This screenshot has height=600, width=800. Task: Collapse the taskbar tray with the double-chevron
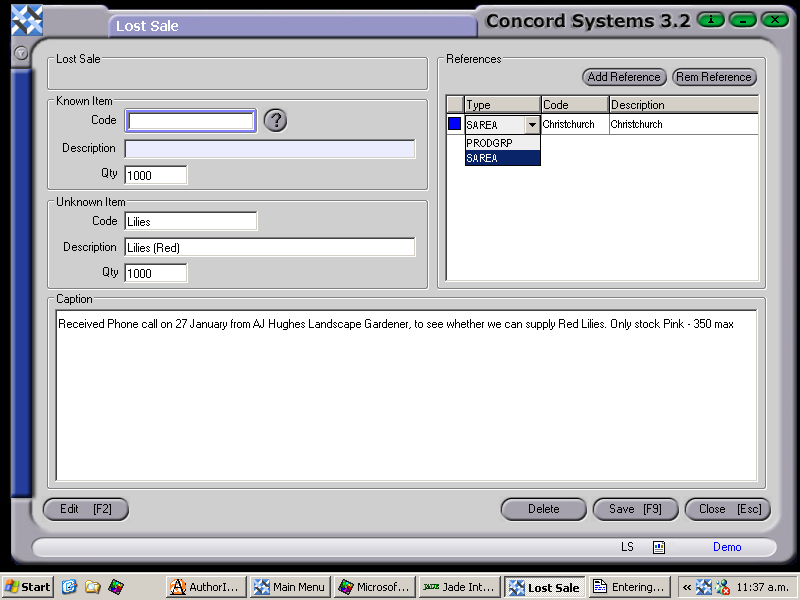pos(687,587)
